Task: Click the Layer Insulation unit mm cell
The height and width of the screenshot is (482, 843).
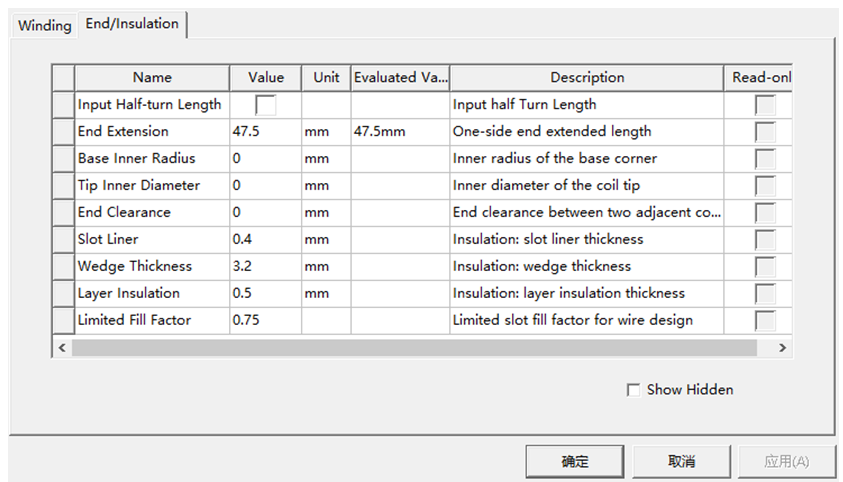Action: 326,293
